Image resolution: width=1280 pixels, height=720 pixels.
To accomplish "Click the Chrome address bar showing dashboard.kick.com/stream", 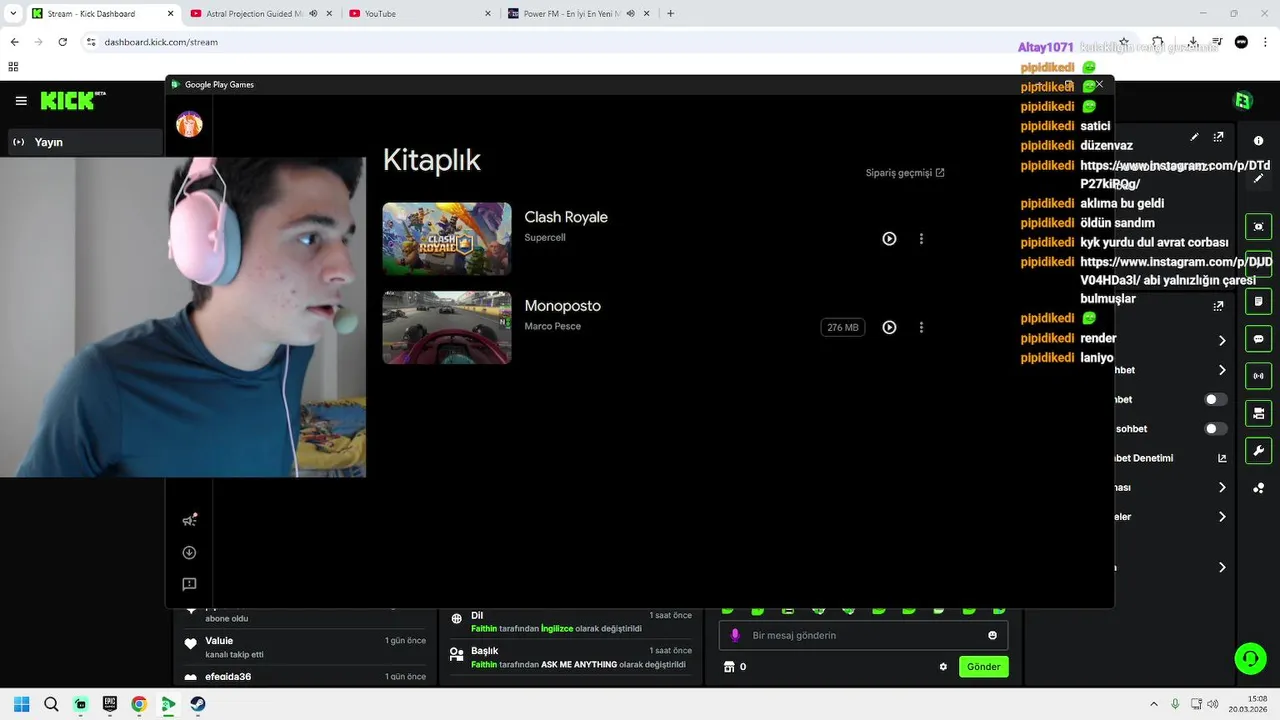I will [600, 42].
